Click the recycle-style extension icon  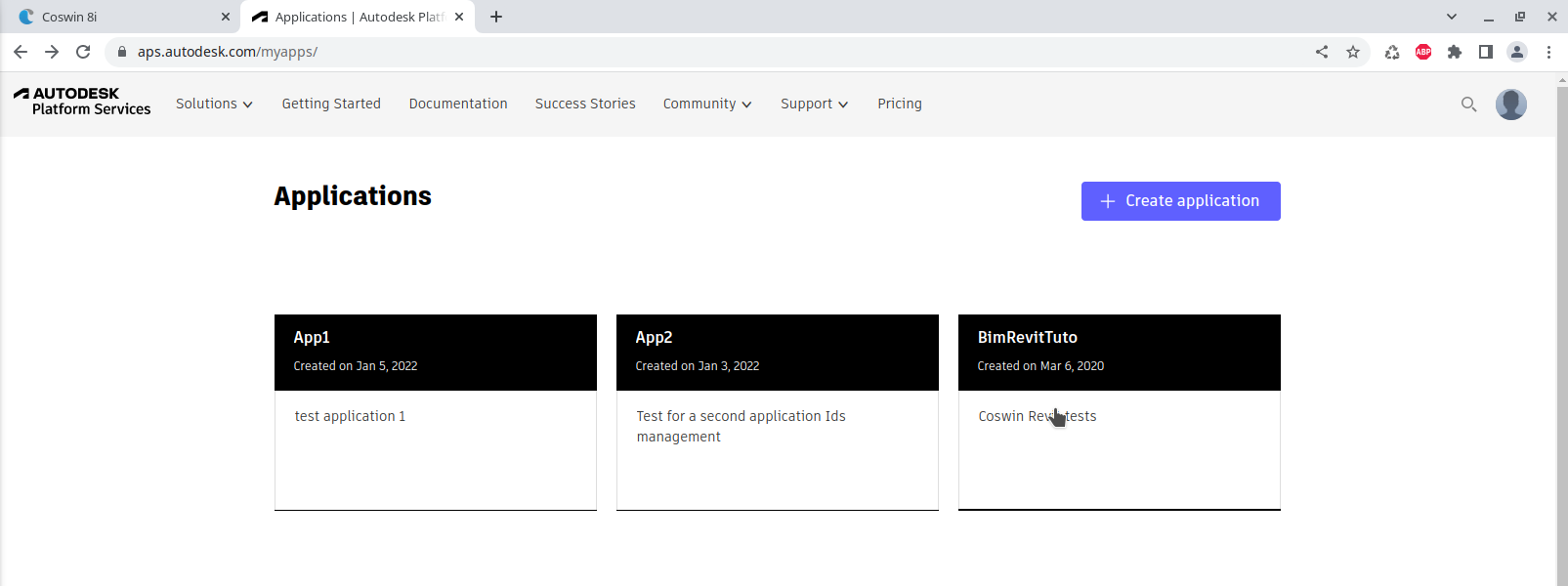click(1392, 52)
